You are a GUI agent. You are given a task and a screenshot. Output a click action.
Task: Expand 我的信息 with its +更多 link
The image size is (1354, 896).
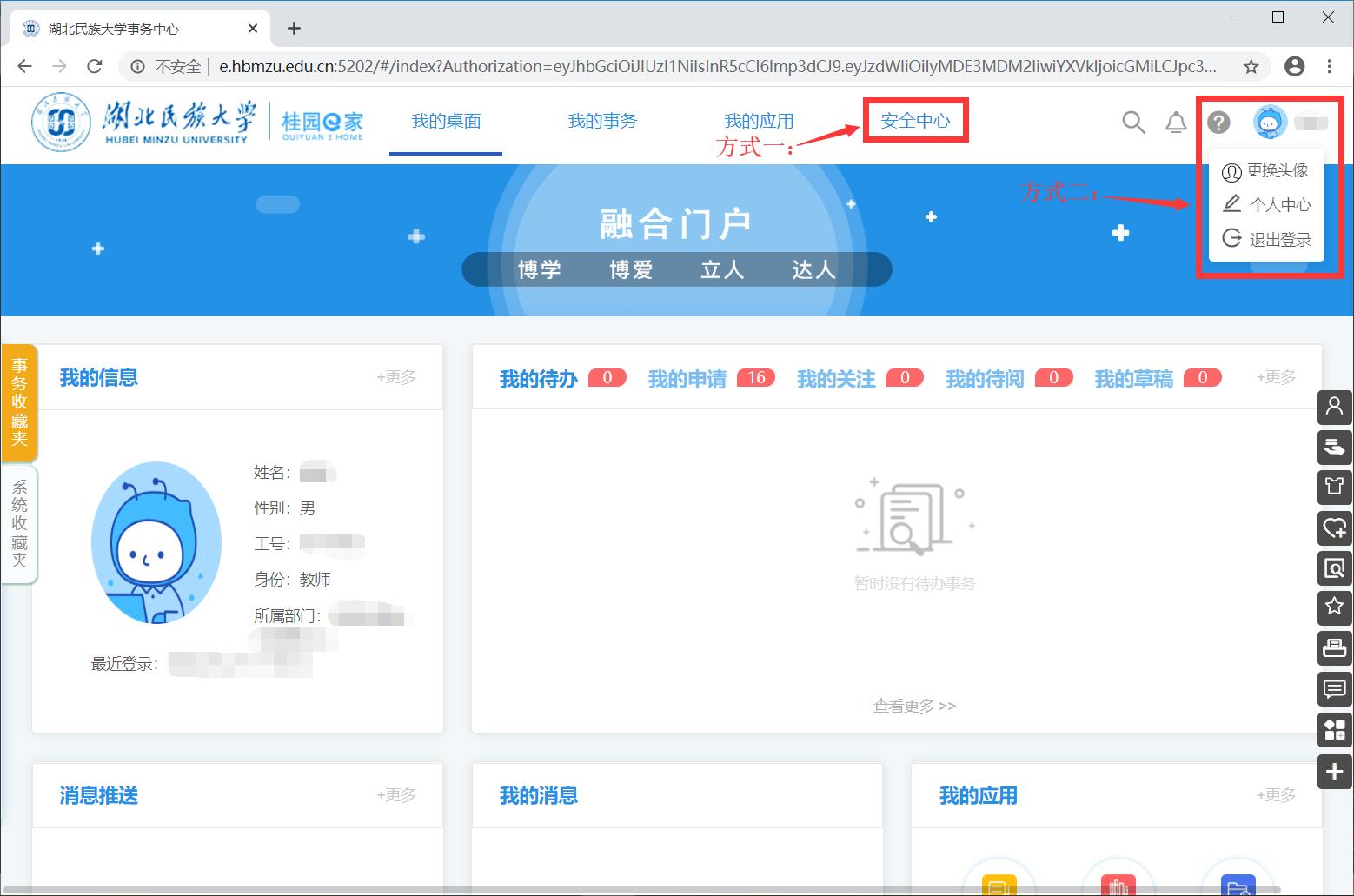tap(396, 377)
